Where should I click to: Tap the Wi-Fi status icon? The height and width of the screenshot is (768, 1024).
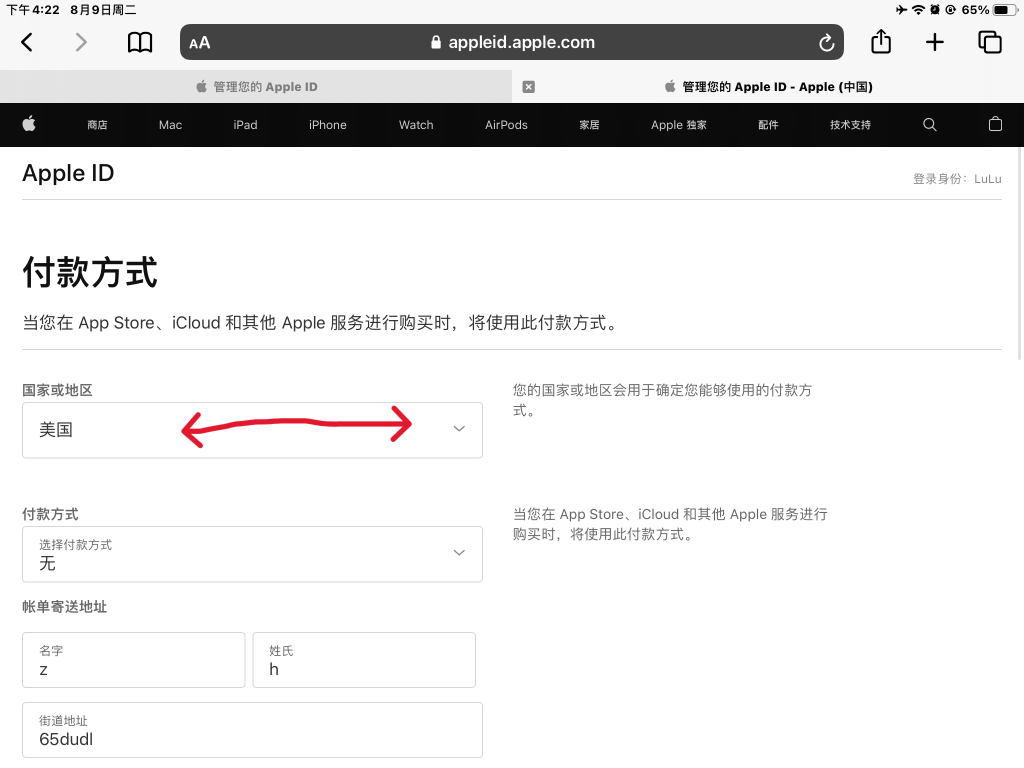coord(918,10)
